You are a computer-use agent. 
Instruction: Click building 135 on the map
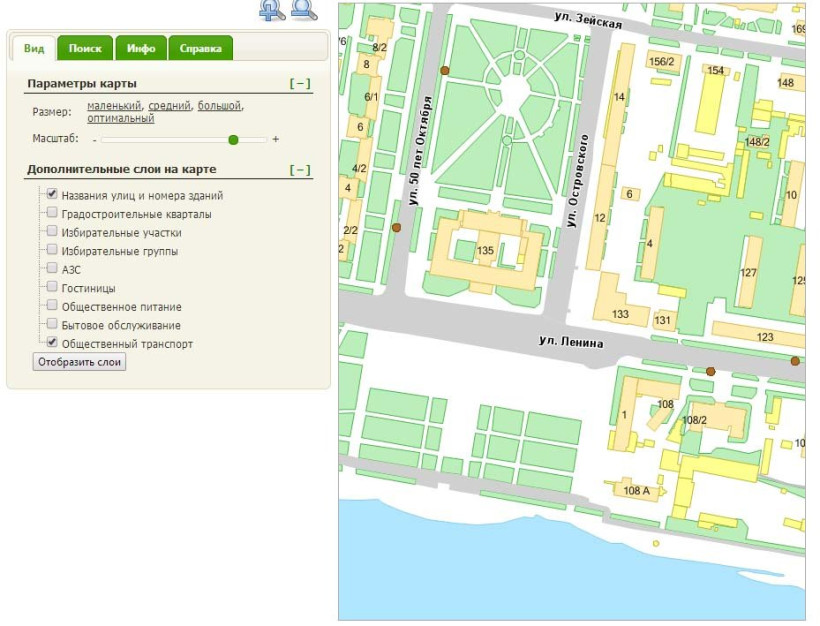(486, 249)
